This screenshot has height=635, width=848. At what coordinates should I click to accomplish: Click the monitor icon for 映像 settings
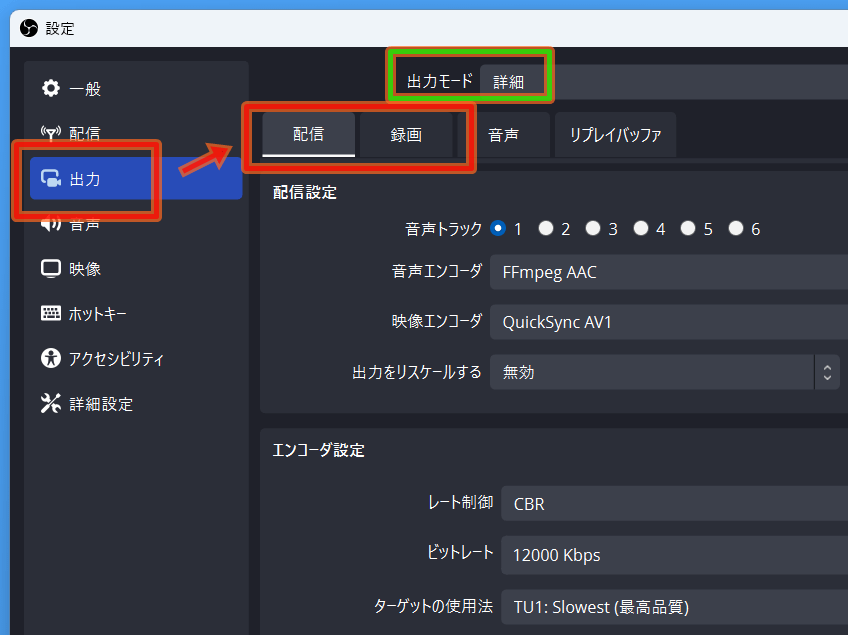51,269
